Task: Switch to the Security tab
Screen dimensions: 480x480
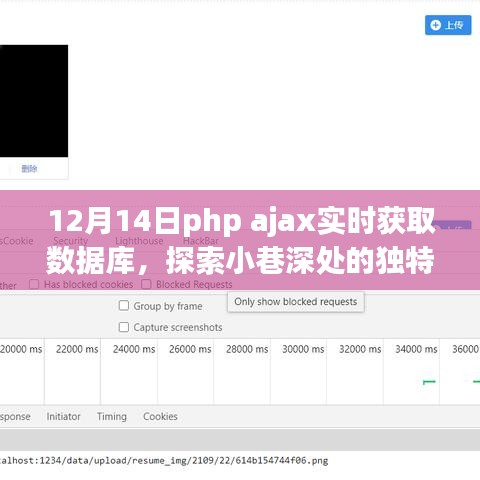Action: click(70, 241)
